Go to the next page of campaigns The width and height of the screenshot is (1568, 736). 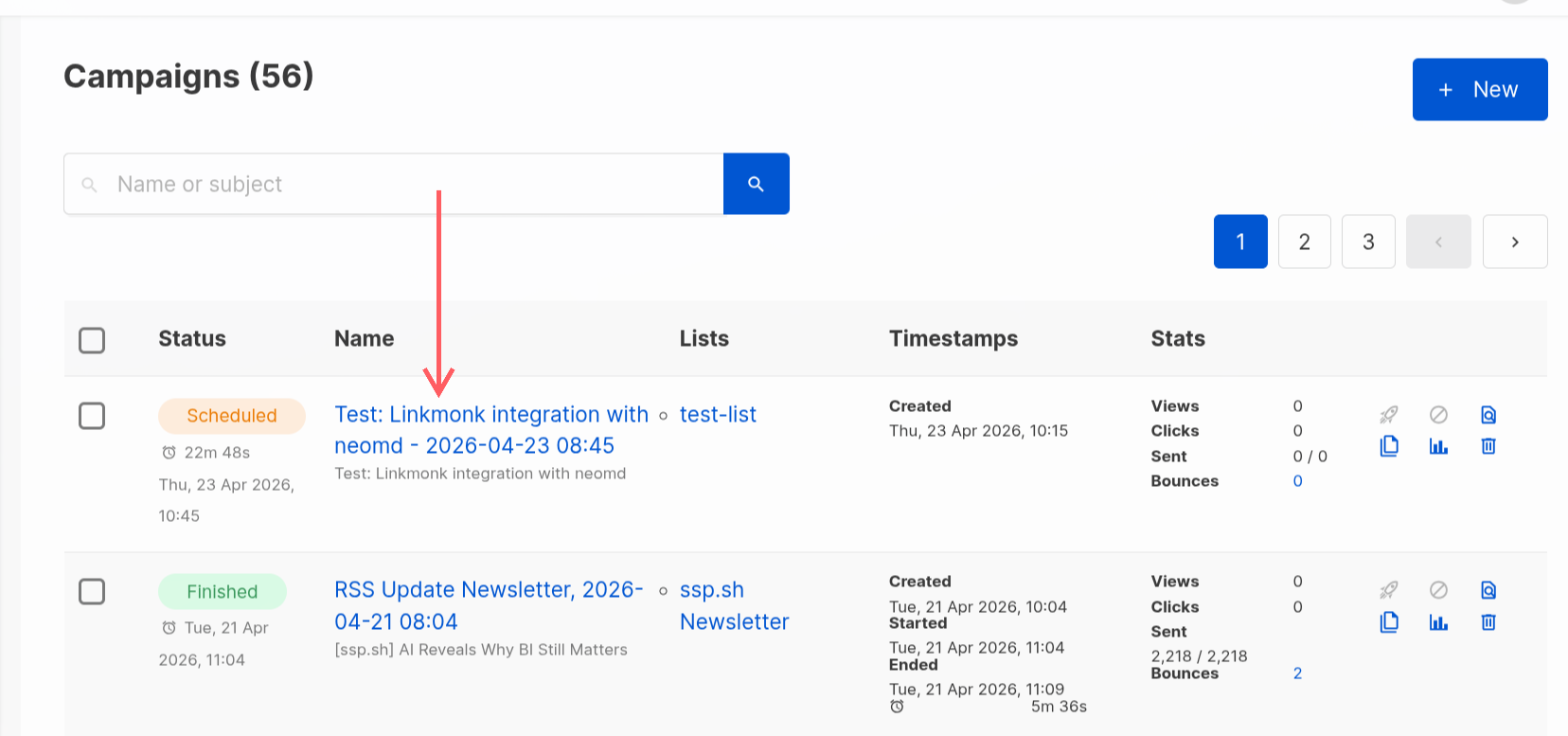click(x=1514, y=242)
